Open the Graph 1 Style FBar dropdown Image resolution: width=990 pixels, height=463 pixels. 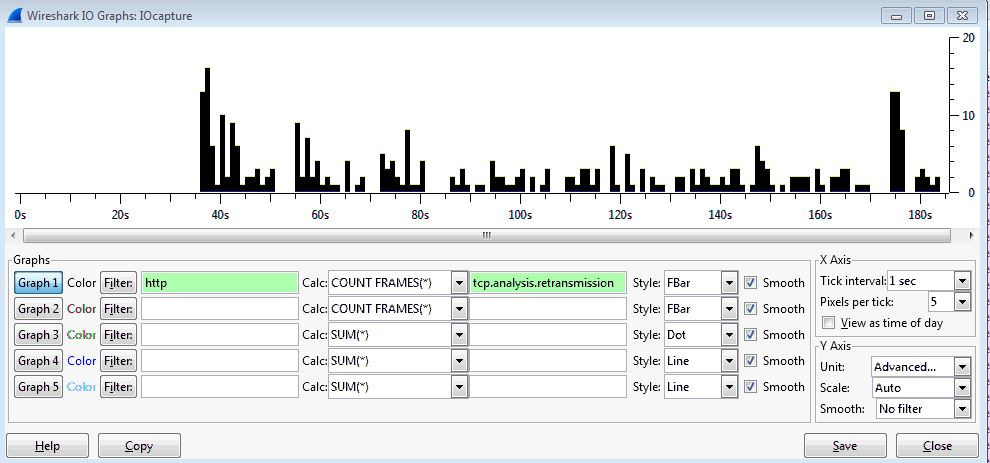point(729,283)
